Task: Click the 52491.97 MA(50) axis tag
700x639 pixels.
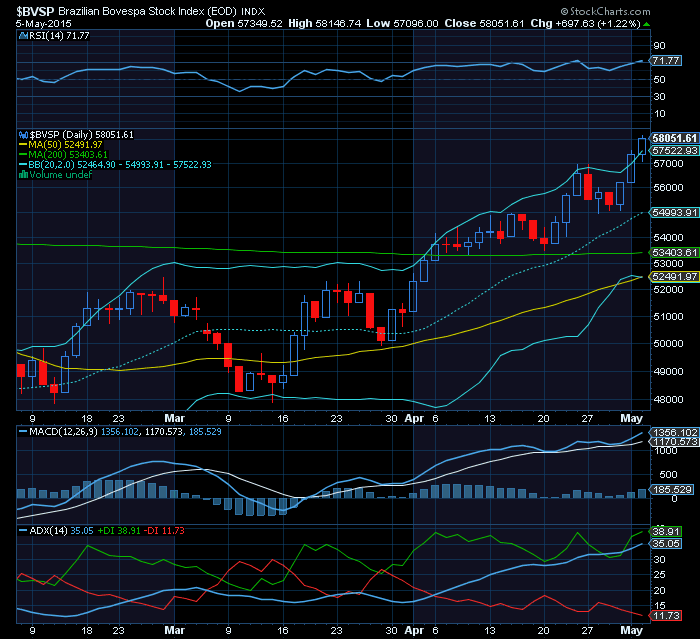Action: pyautogui.click(x=674, y=276)
